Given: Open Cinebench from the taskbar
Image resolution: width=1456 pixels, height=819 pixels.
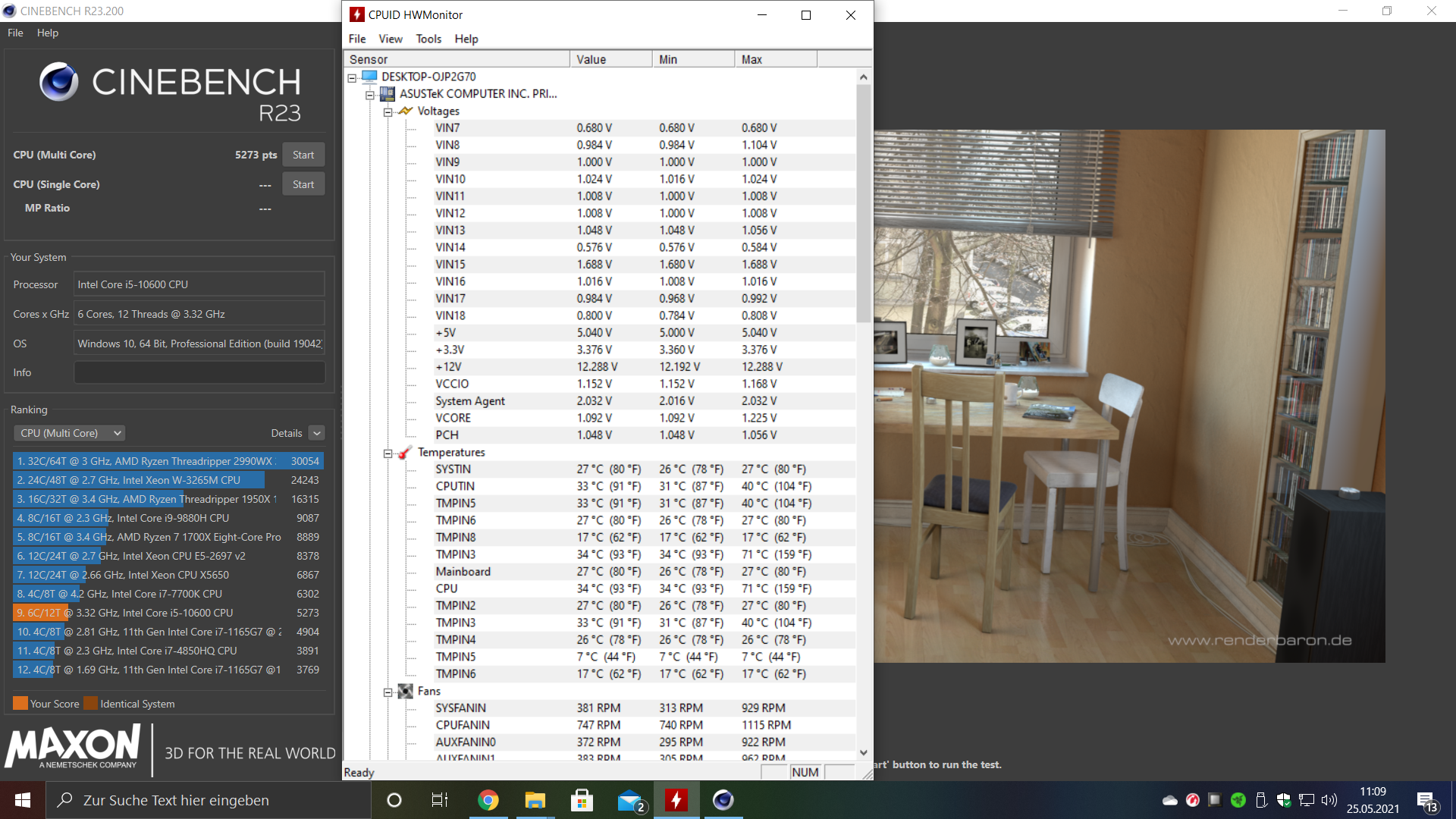Looking at the screenshot, I should (x=723, y=800).
